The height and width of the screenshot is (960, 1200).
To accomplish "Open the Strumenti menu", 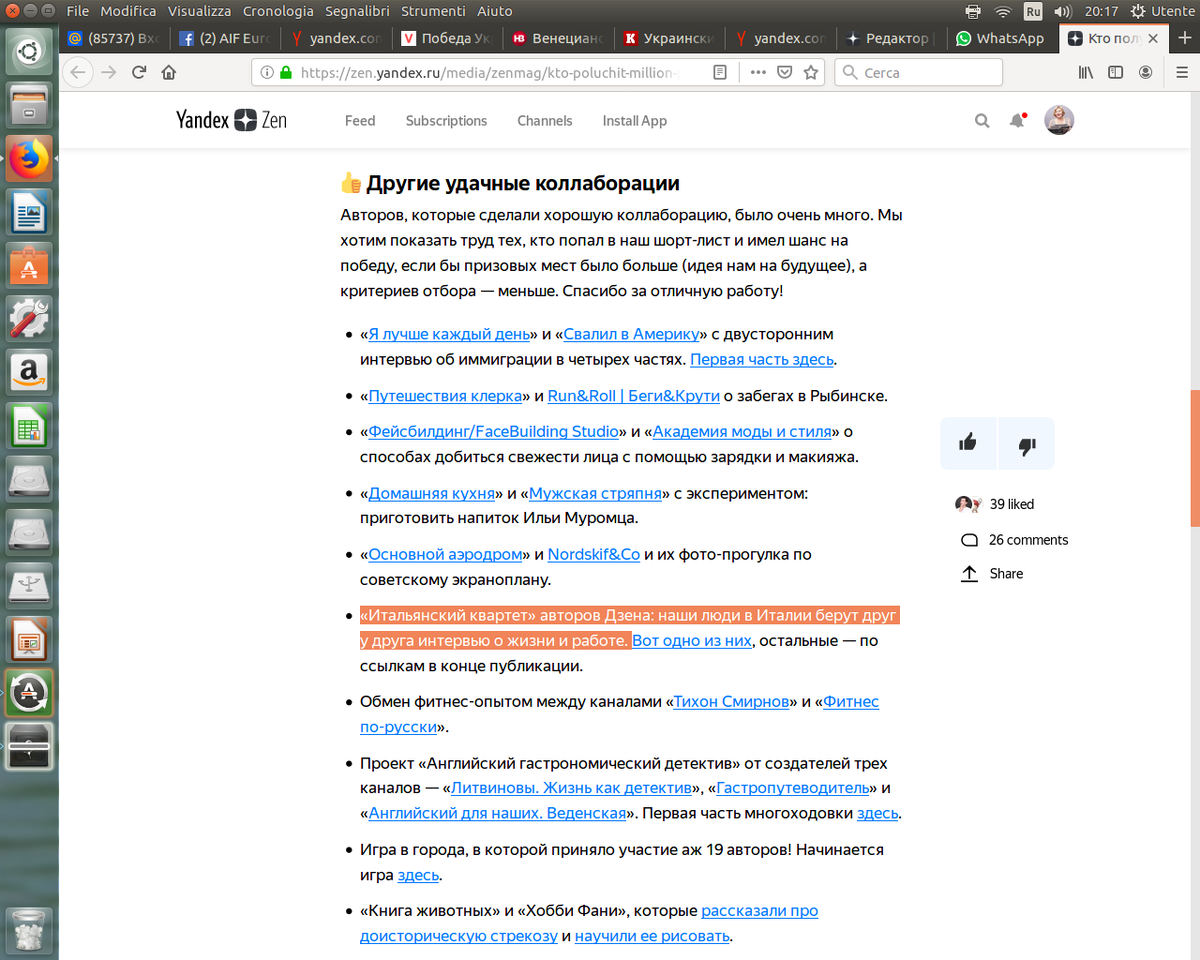I will tap(433, 11).
